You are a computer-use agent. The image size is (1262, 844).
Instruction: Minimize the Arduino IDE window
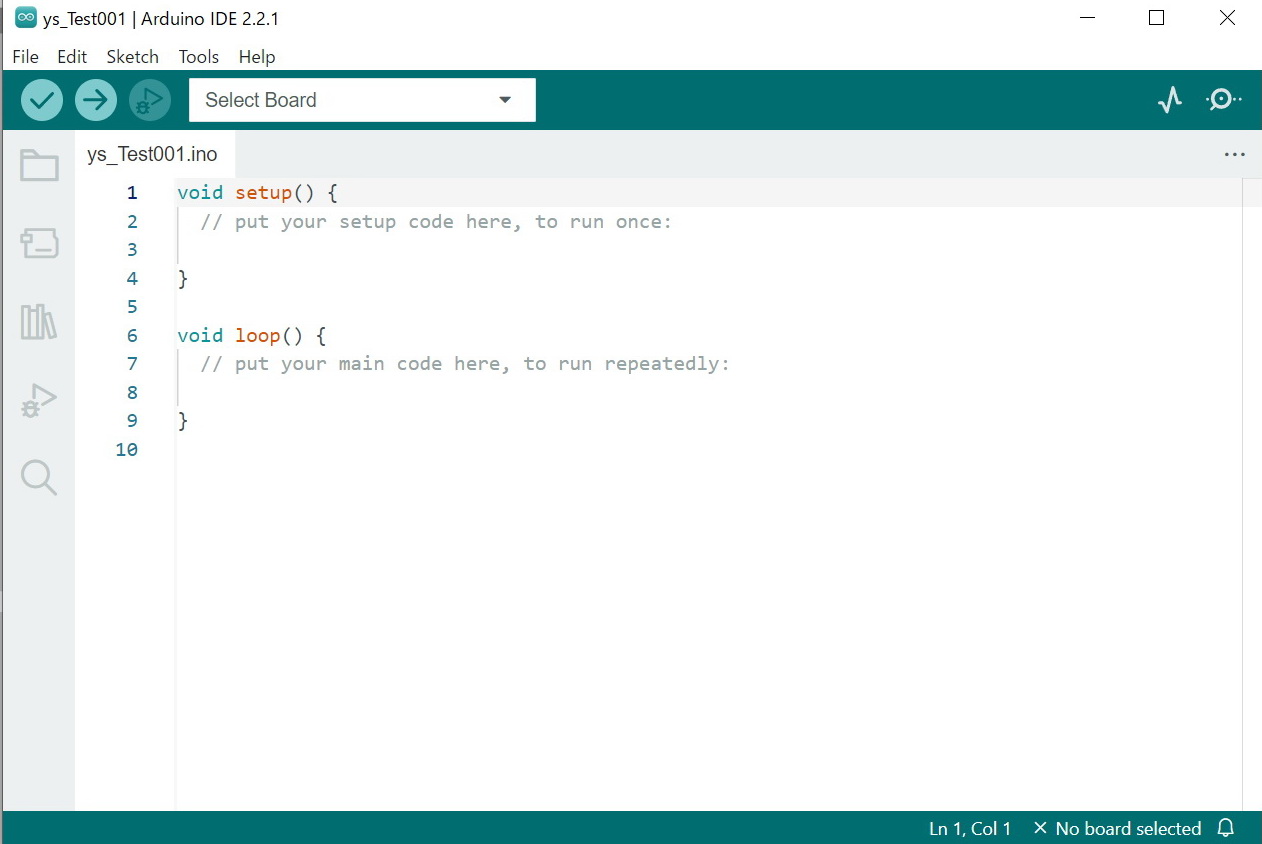coord(1086,18)
